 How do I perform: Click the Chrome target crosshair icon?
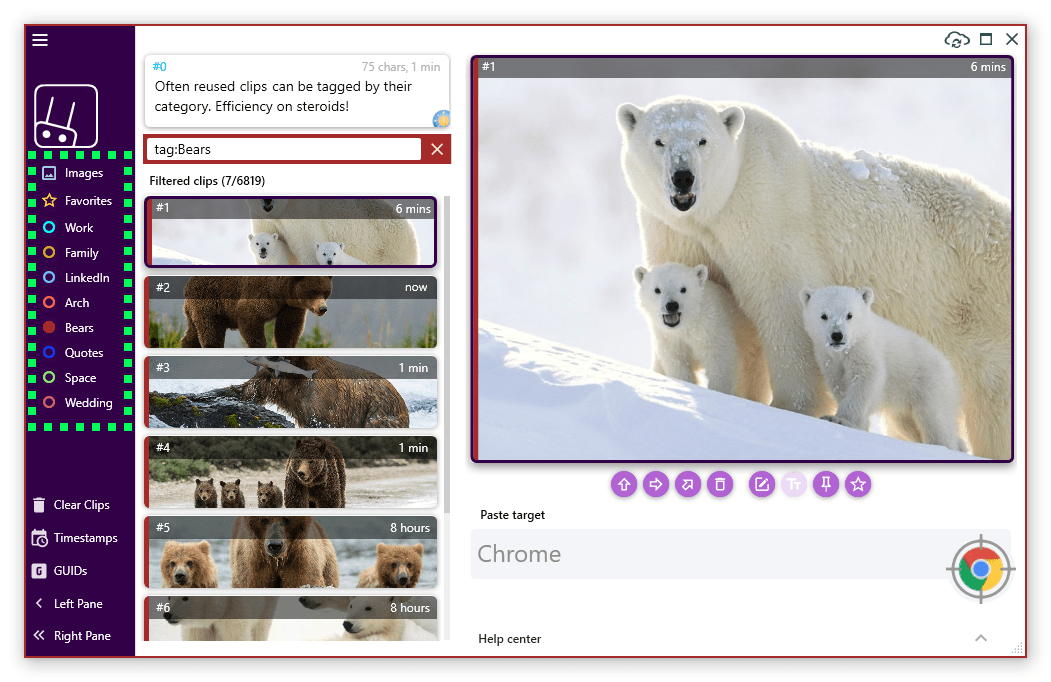[x=981, y=569]
